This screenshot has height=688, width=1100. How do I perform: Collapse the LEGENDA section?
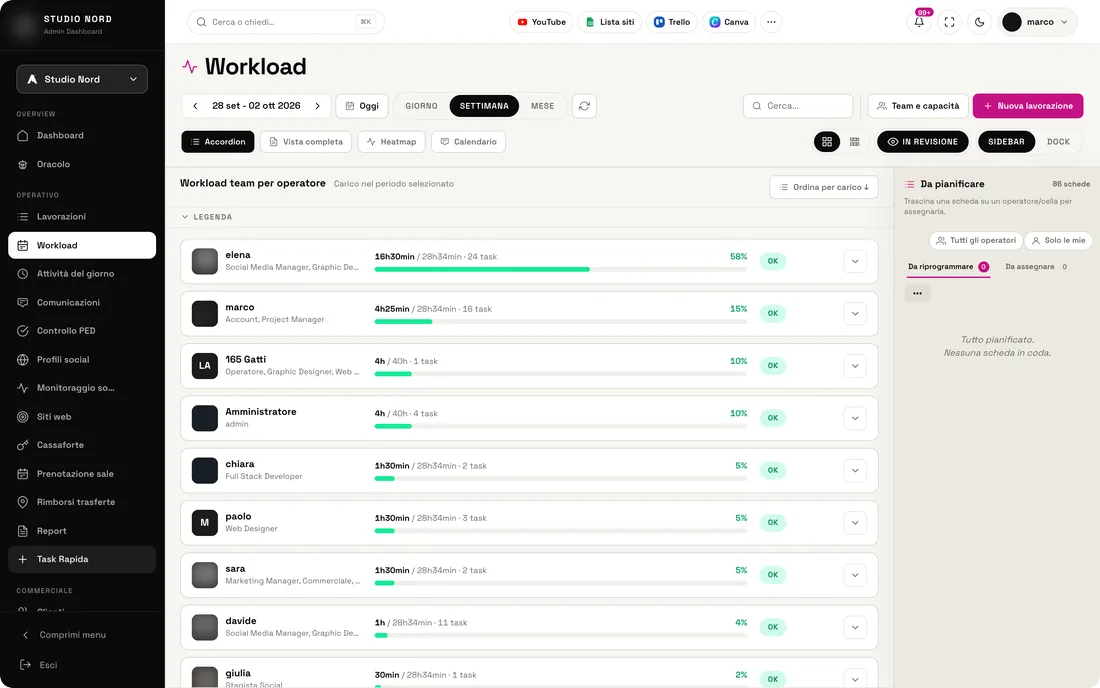pos(207,217)
